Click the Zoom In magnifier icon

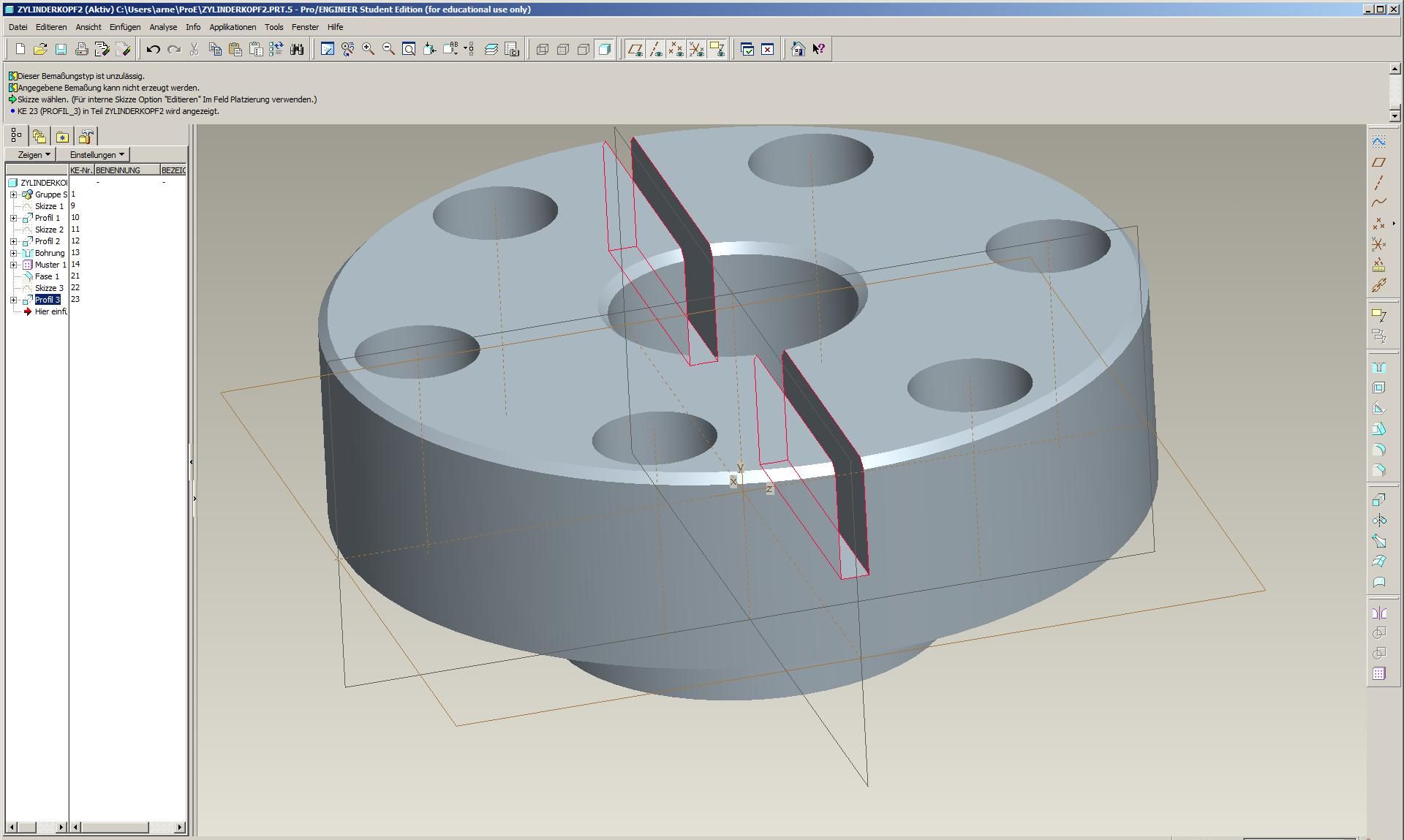[369, 49]
